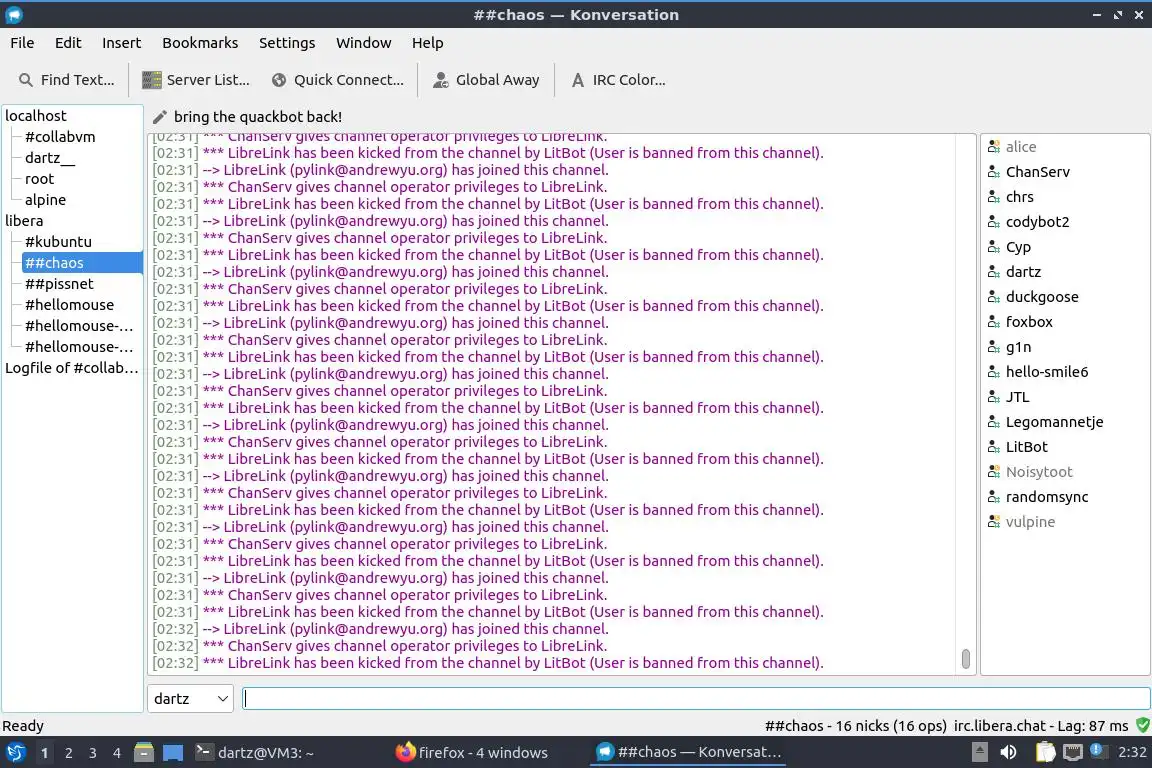This screenshot has height=768, width=1152.
Task: Open Logfile of #collab... tab
Action: pyautogui.click(x=71, y=367)
